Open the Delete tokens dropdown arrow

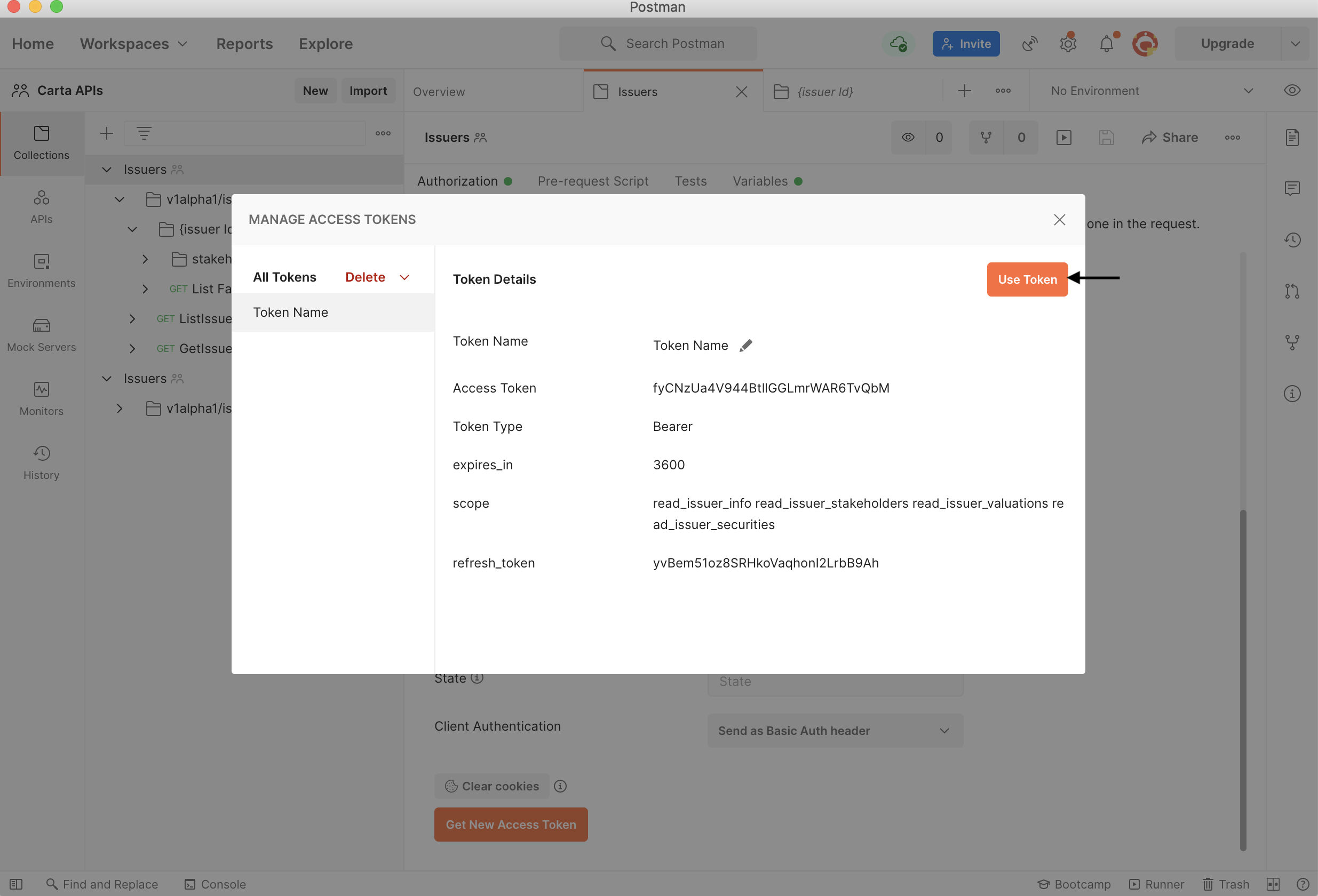click(x=404, y=277)
